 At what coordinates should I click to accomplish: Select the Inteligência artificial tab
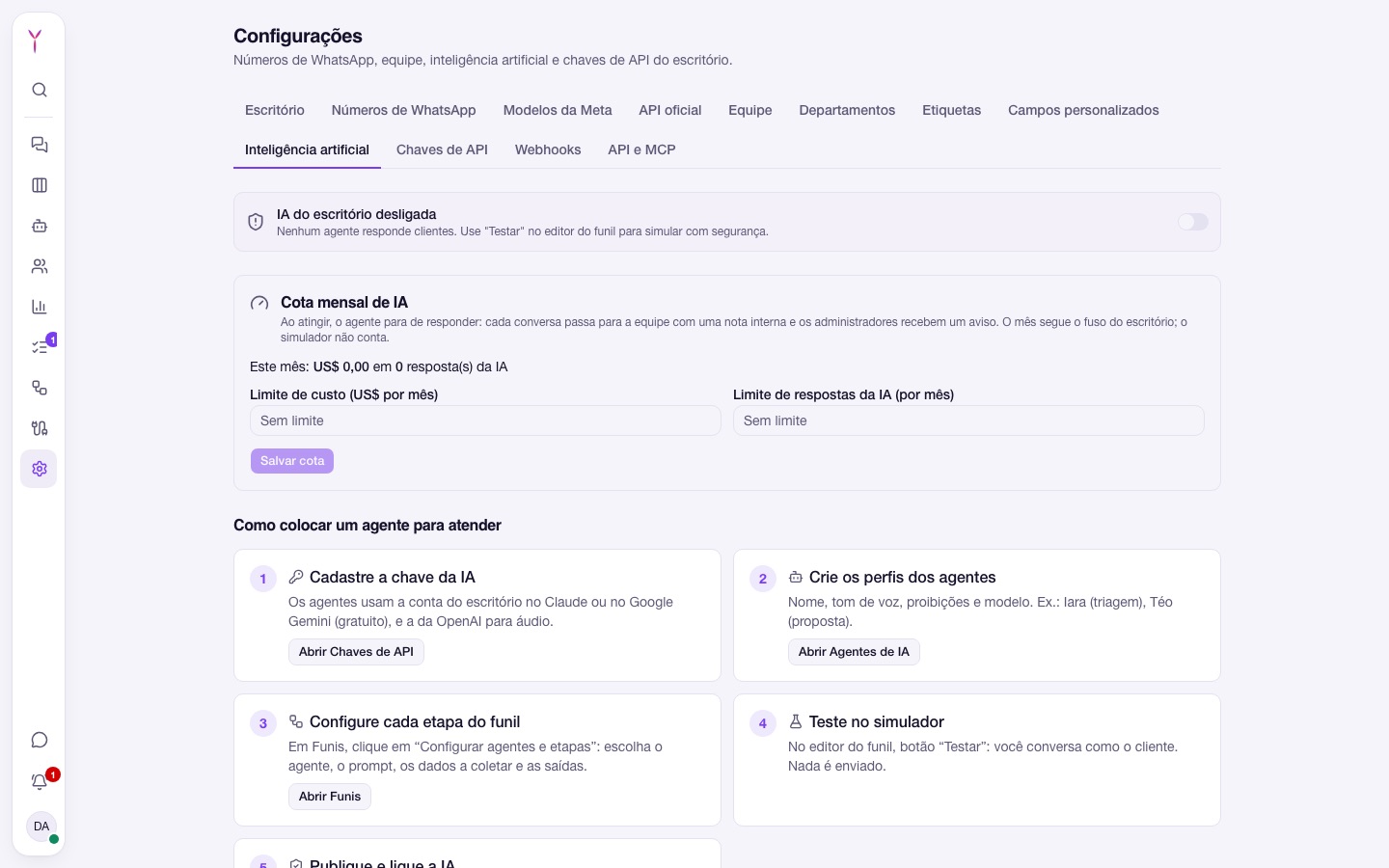point(307,149)
